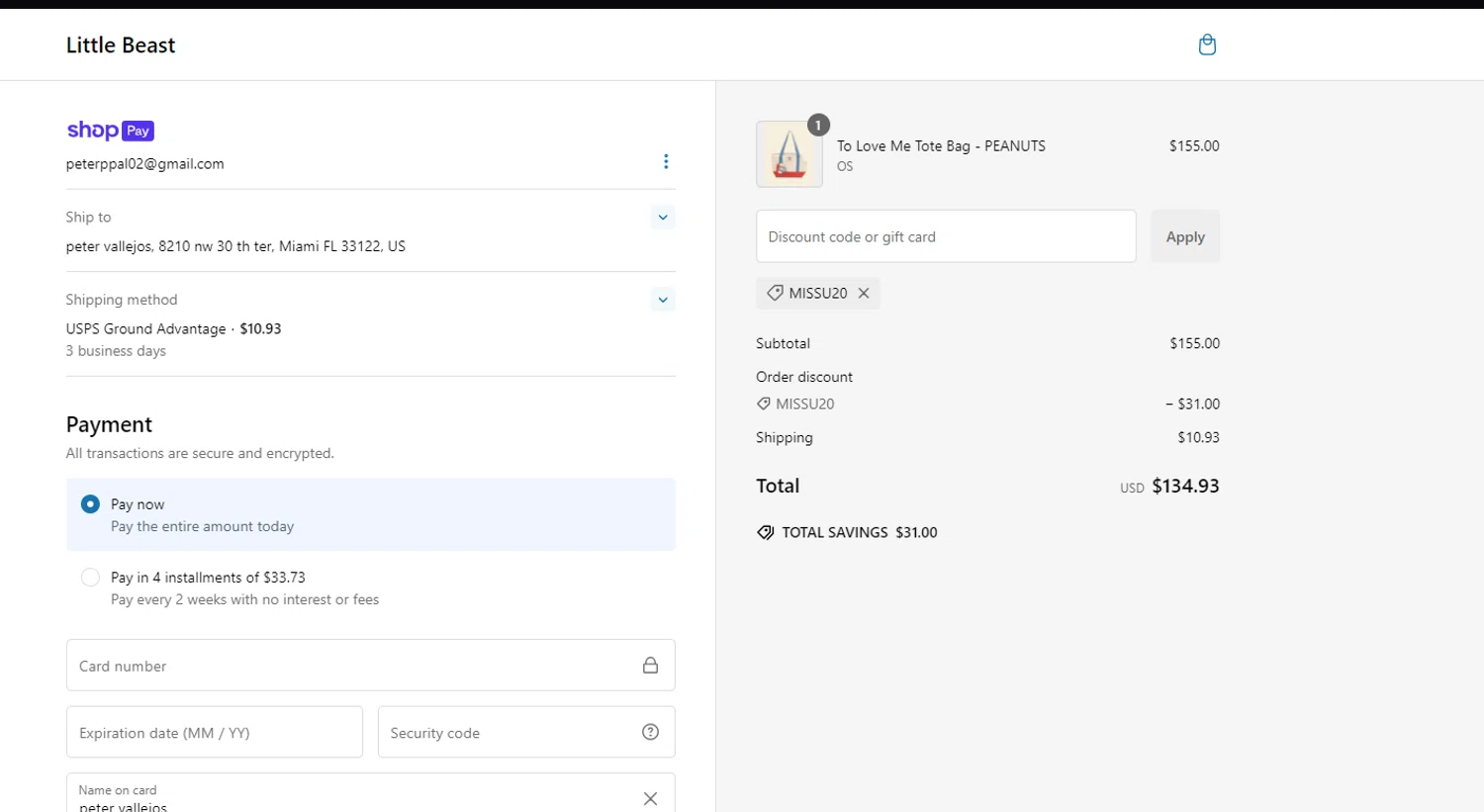Click the Subtotal $155.00 value

pyautogui.click(x=1194, y=343)
